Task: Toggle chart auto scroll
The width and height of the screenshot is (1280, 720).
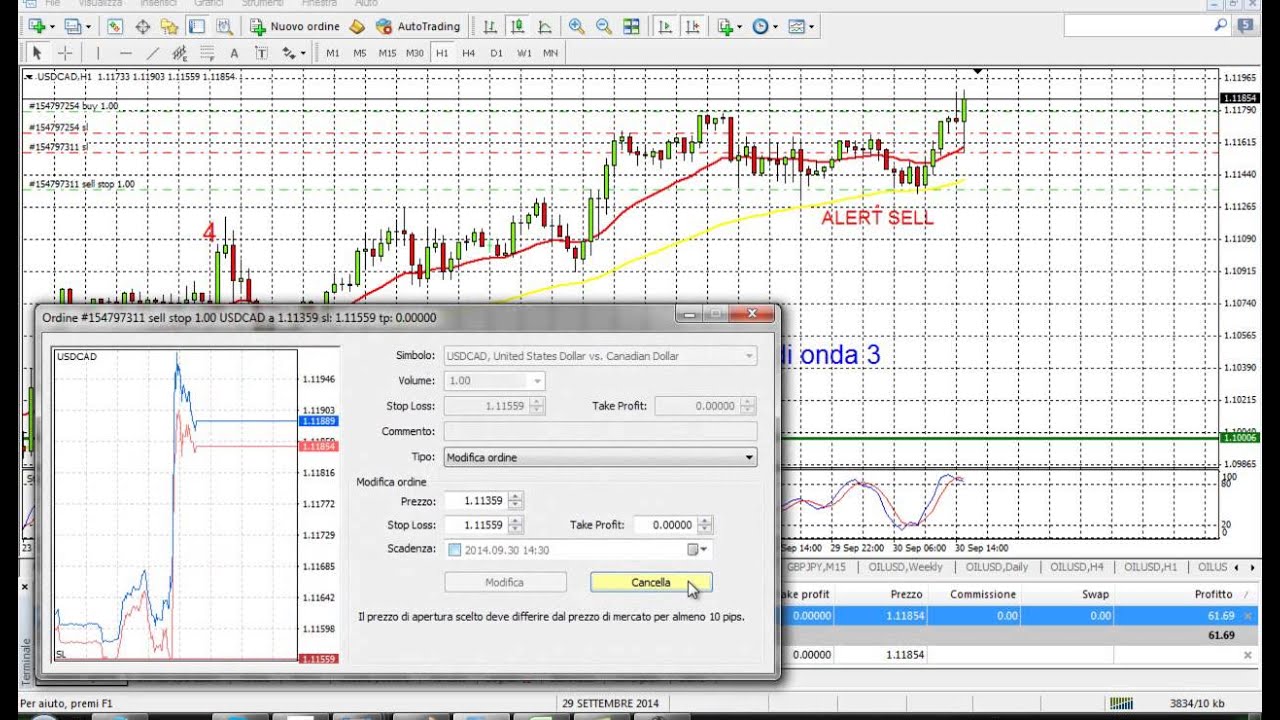Action: tap(664, 26)
